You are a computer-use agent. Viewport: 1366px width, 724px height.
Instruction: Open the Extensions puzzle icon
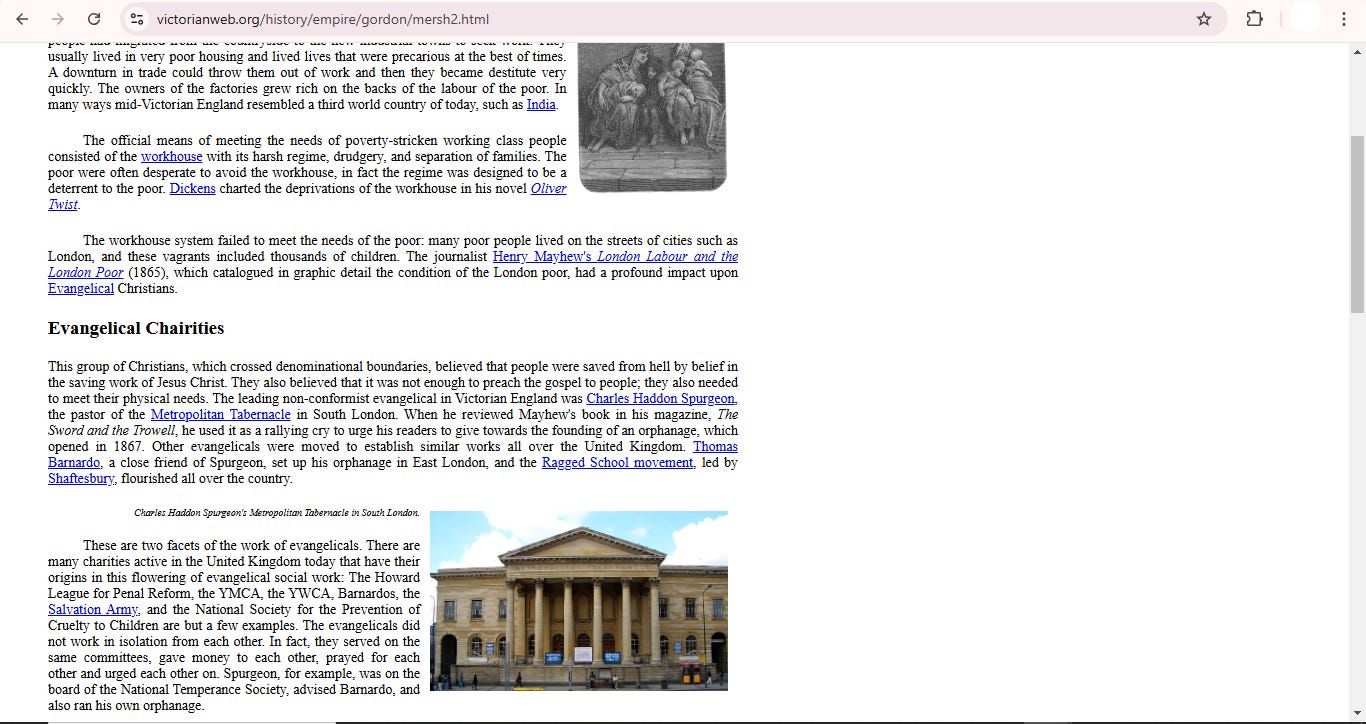[1254, 19]
